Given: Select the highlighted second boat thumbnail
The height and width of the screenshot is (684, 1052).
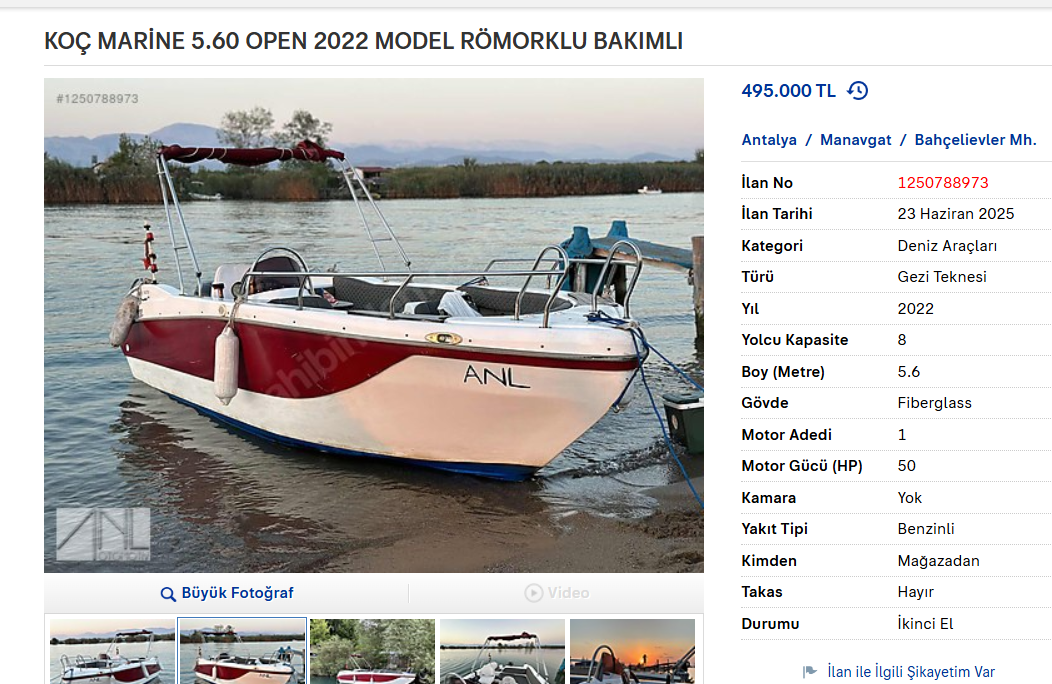Looking at the screenshot, I should 242,652.
